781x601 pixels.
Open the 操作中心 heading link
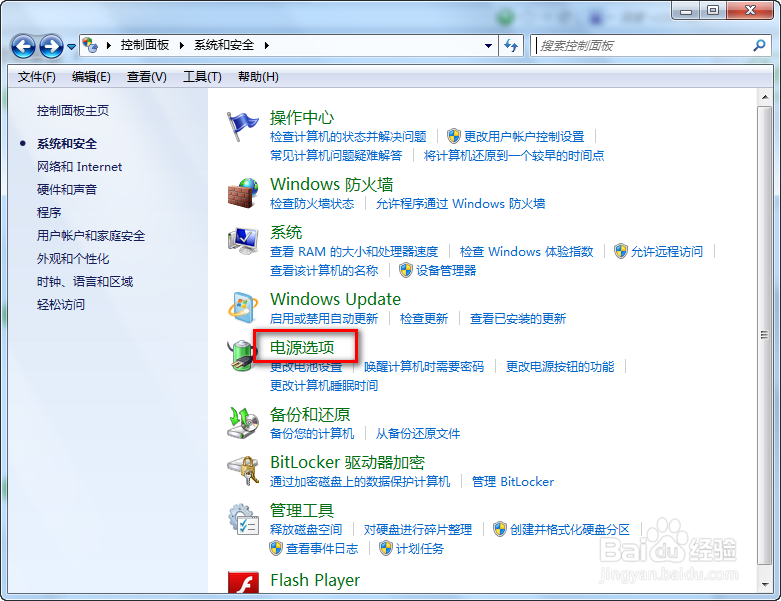[x=302, y=118]
